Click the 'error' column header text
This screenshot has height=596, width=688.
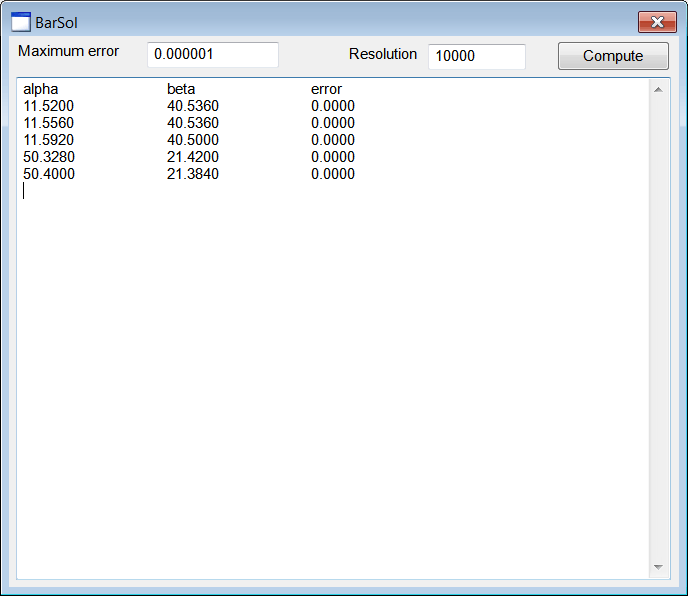(x=326, y=89)
